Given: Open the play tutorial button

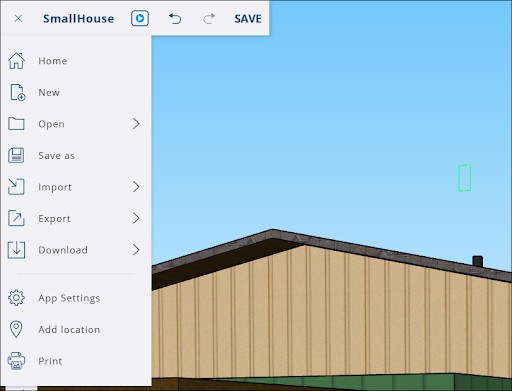Looking at the screenshot, I should [x=140, y=18].
